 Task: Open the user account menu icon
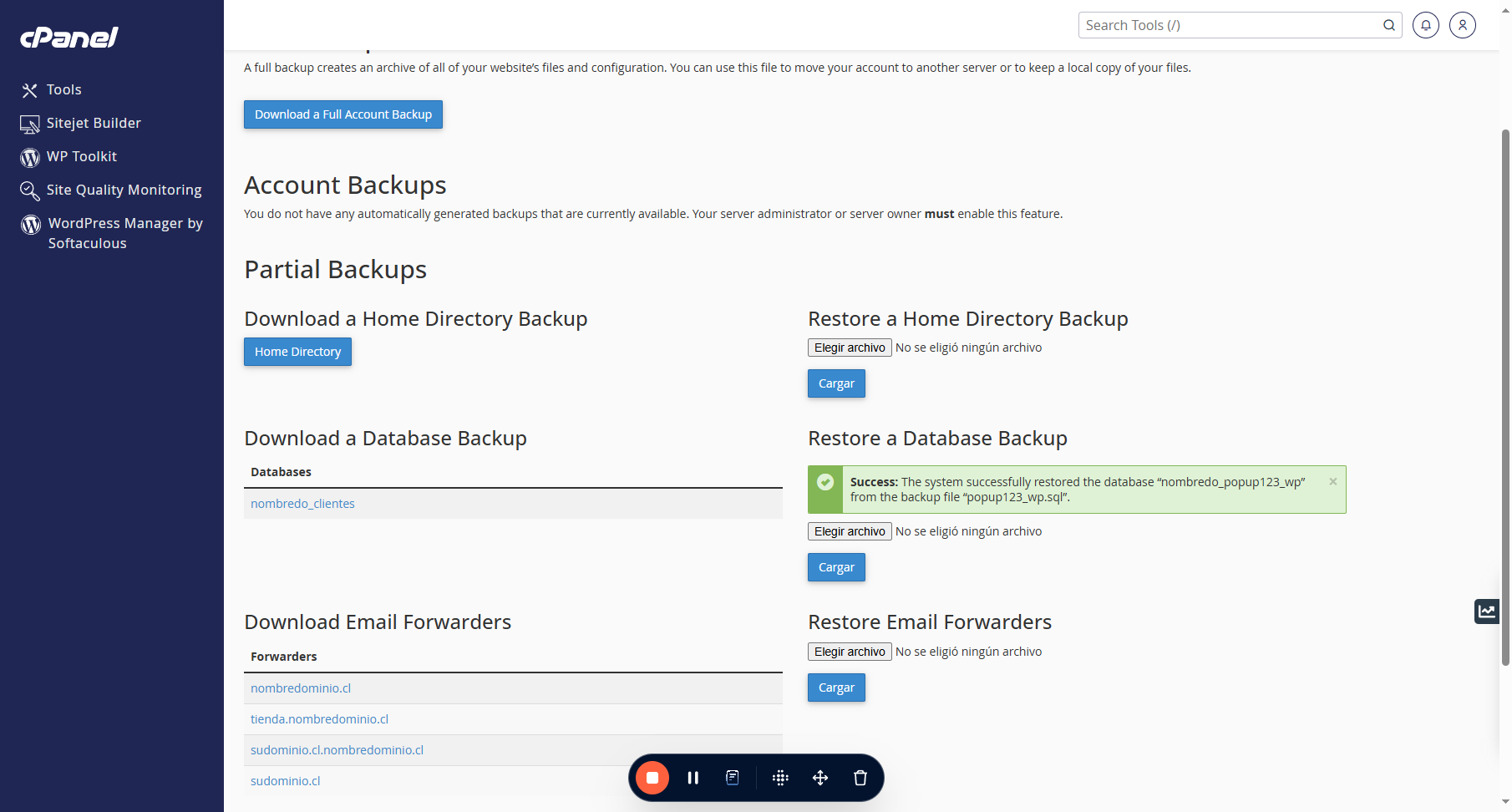(x=1463, y=25)
